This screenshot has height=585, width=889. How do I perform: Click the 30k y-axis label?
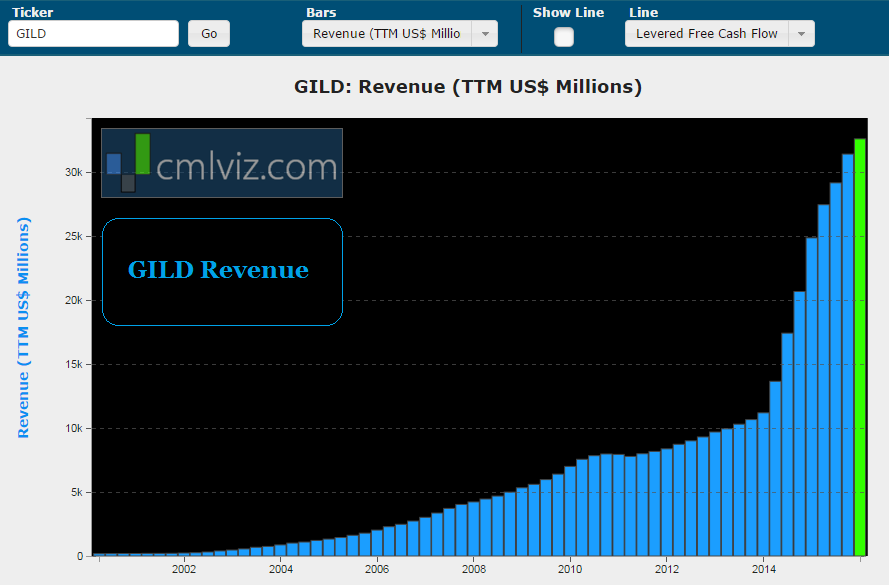point(74,172)
